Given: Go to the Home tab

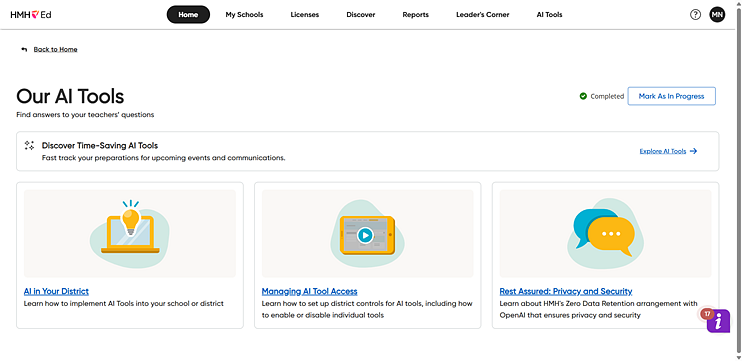Looking at the screenshot, I should 188,15.
